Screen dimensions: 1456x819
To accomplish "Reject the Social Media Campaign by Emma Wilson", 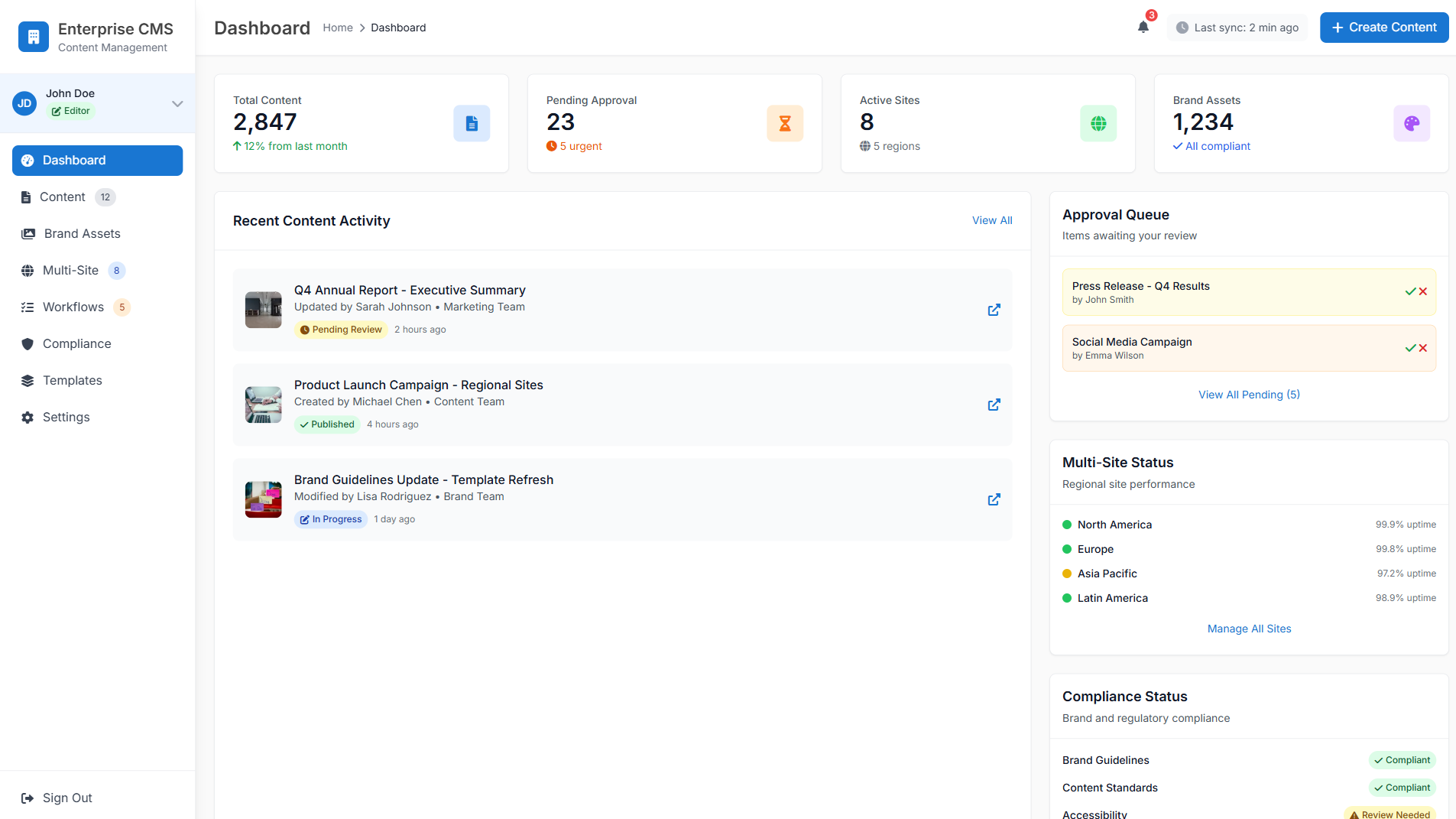I will click(1422, 347).
